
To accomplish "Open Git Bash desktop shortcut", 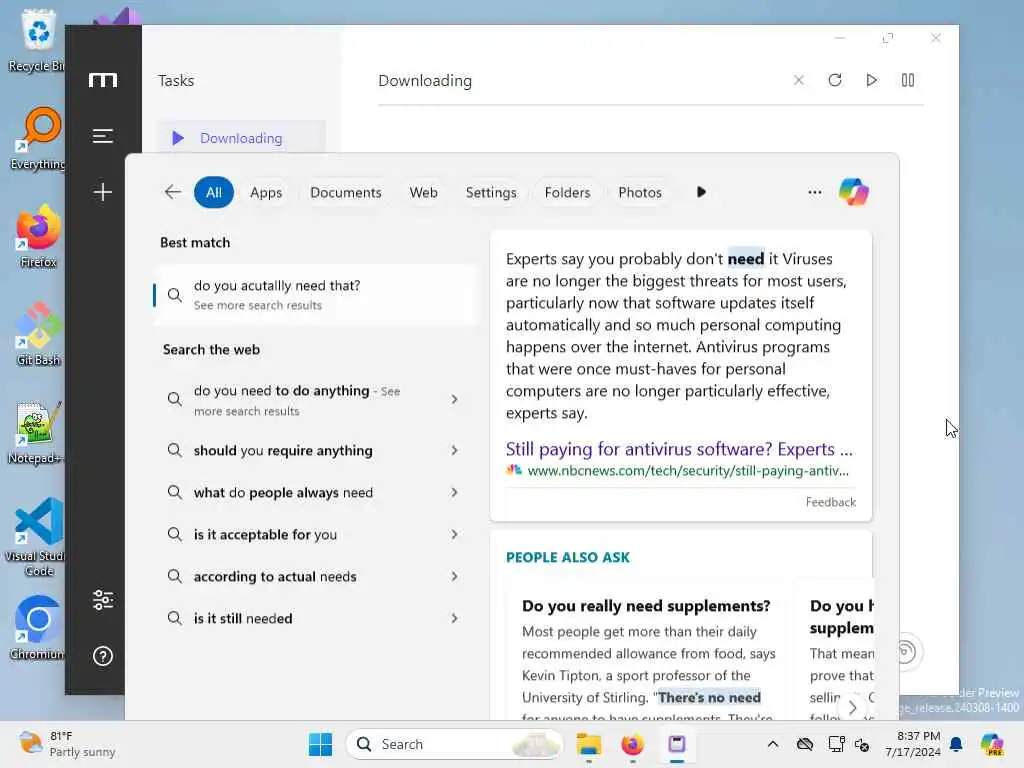I will point(38,334).
